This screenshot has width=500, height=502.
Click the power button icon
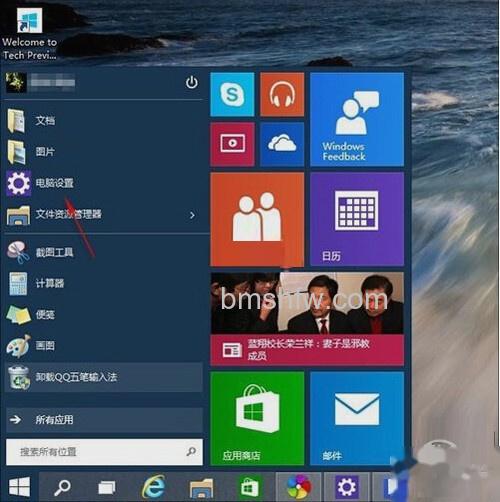192,82
